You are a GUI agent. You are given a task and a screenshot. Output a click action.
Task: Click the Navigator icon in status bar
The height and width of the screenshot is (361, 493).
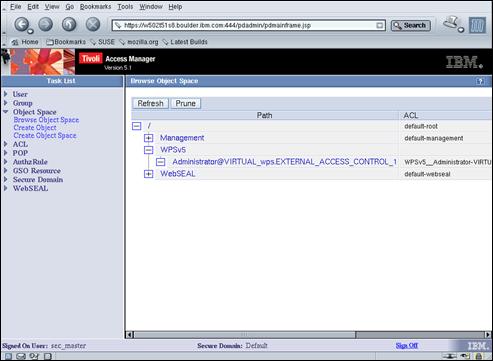coord(8,356)
